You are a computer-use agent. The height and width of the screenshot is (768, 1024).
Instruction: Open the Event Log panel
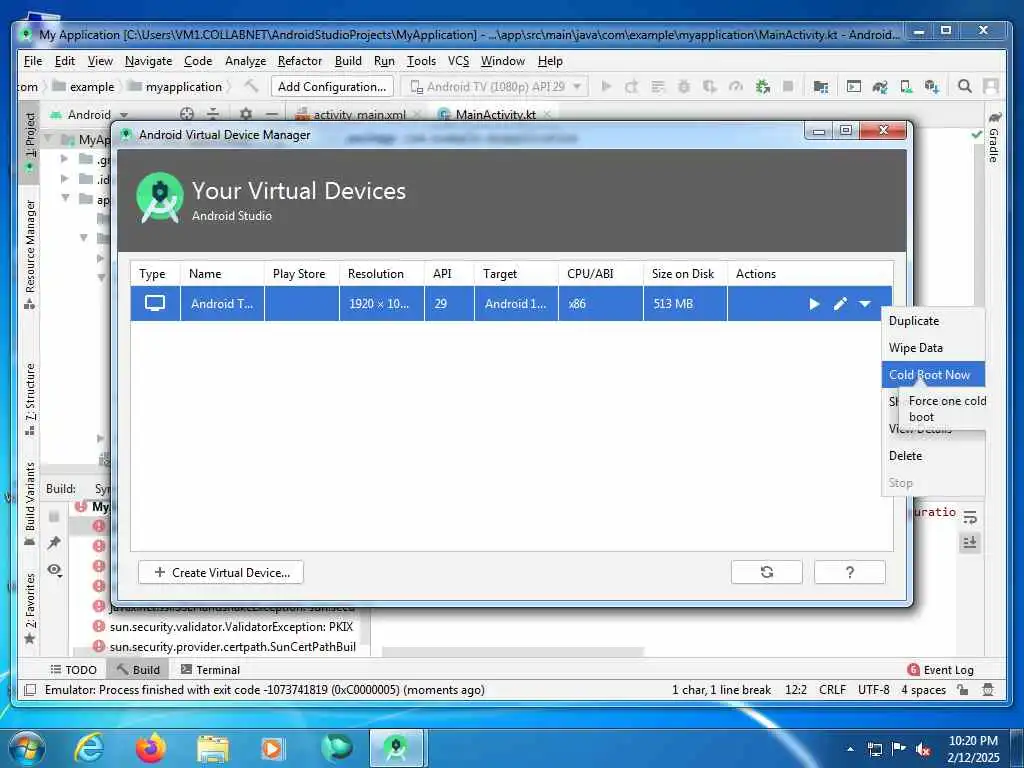coord(940,669)
